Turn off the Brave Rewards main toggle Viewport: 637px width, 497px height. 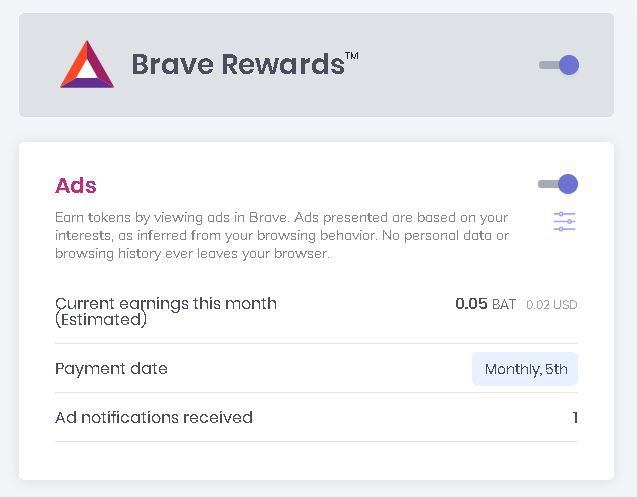(x=559, y=65)
